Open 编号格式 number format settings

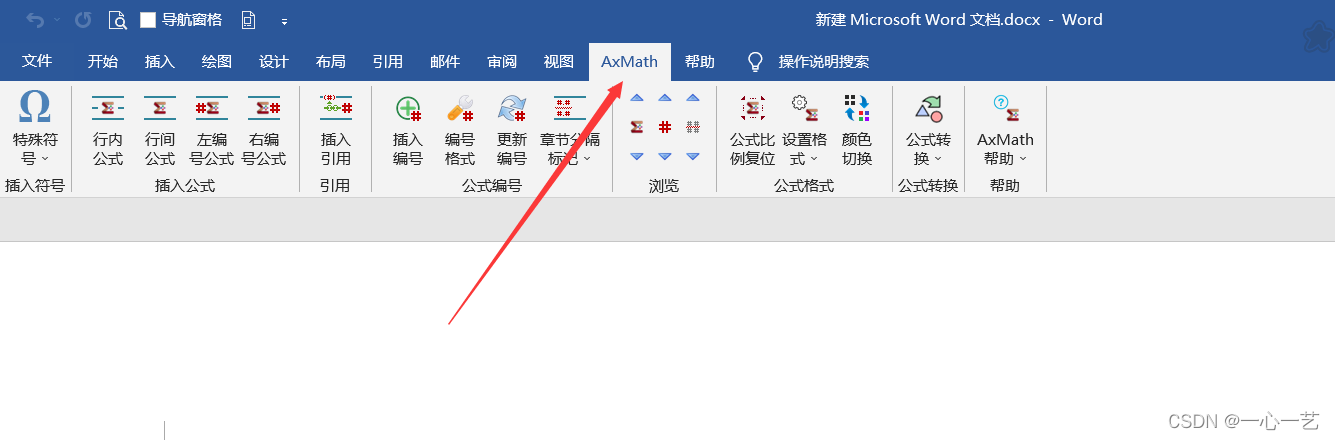click(x=460, y=129)
